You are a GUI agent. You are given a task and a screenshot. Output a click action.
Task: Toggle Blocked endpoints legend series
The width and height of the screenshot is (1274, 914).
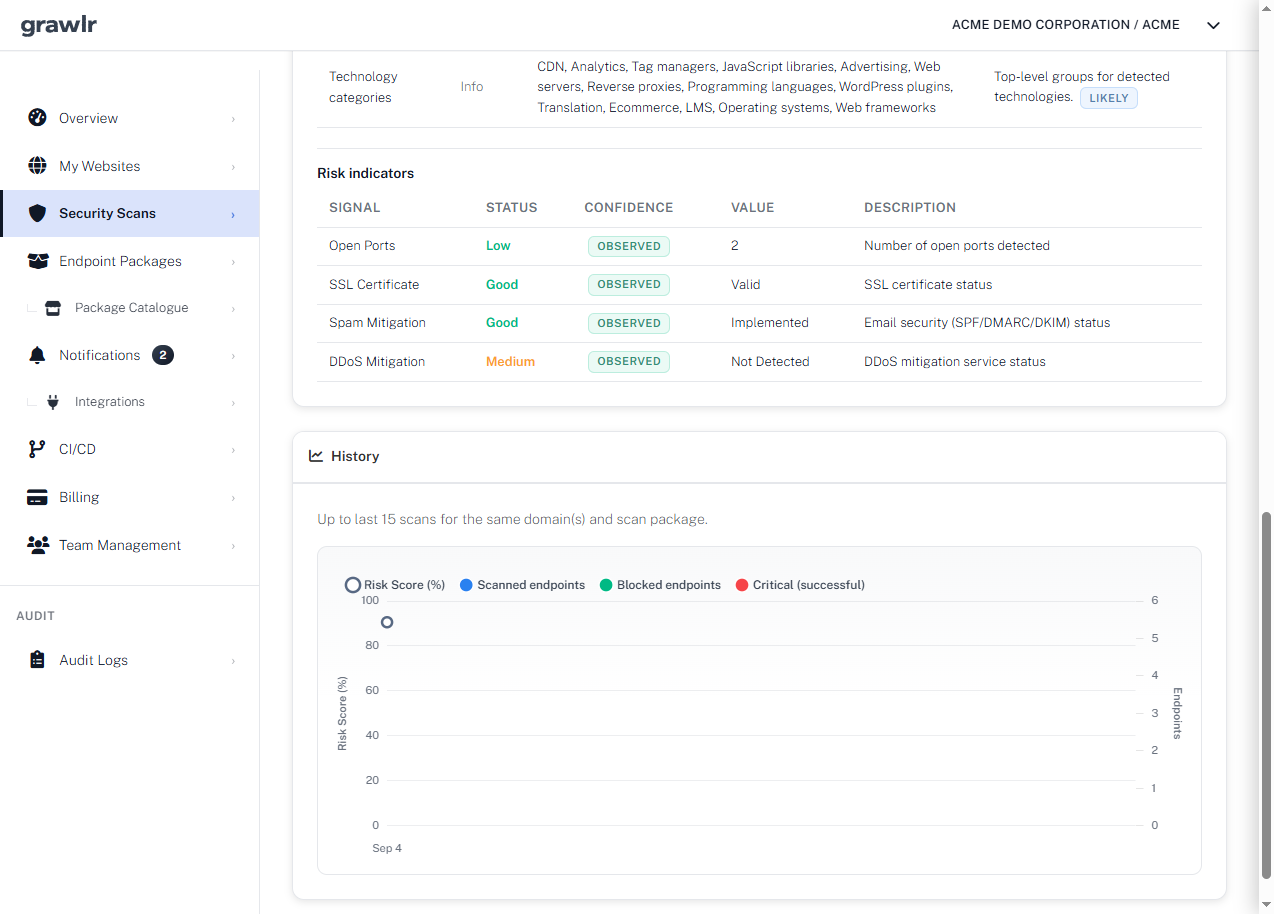click(660, 585)
